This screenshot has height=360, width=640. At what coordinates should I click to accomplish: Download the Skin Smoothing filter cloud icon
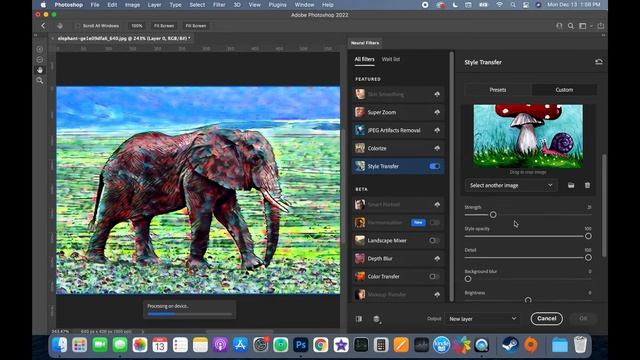point(437,94)
